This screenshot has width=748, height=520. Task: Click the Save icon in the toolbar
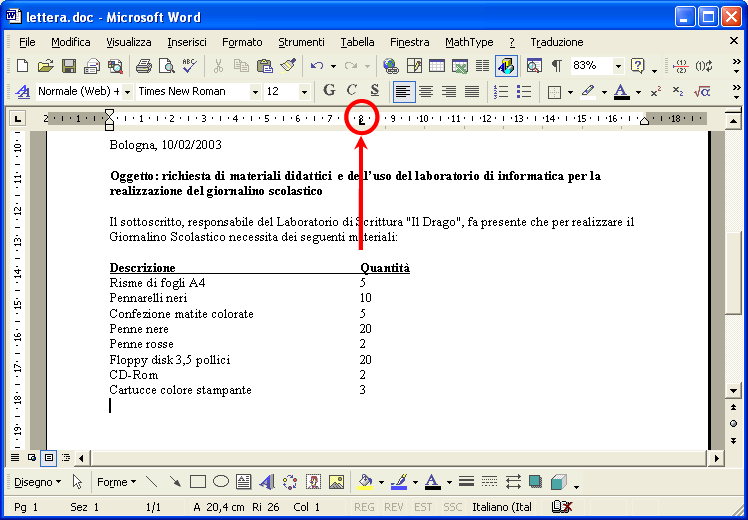69,66
